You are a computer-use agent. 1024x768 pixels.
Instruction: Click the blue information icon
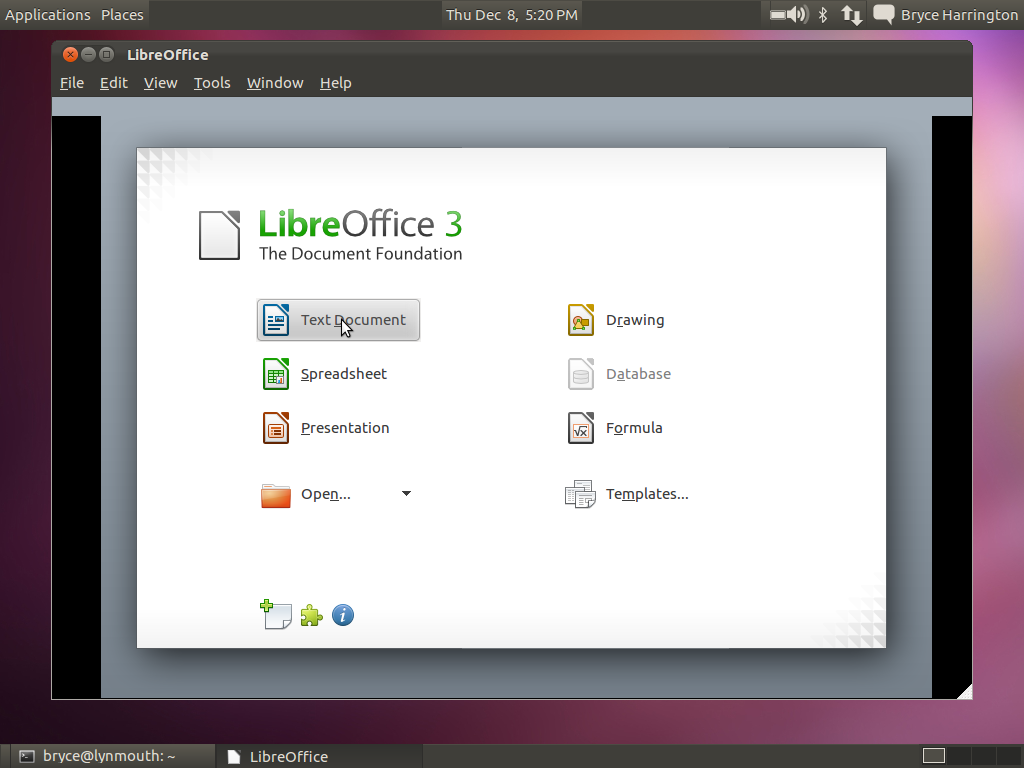(x=343, y=615)
